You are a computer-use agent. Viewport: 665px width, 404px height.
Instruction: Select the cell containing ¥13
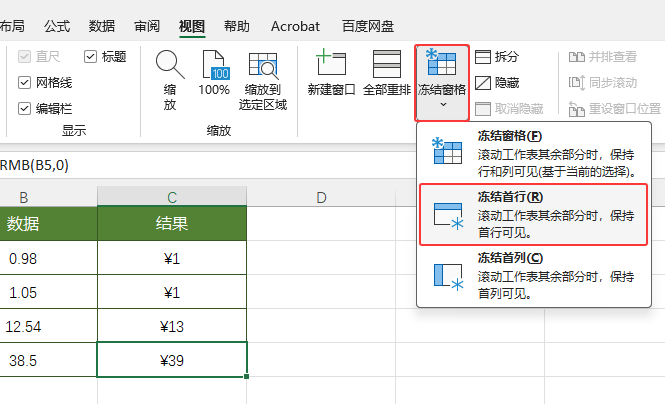tap(172, 326)
